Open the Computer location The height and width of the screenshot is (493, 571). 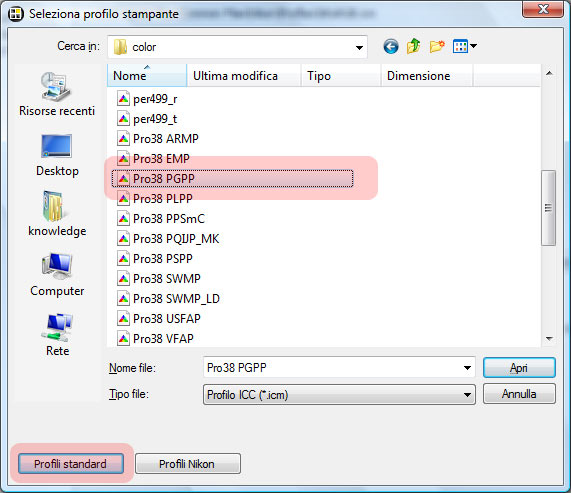point(57,275)
